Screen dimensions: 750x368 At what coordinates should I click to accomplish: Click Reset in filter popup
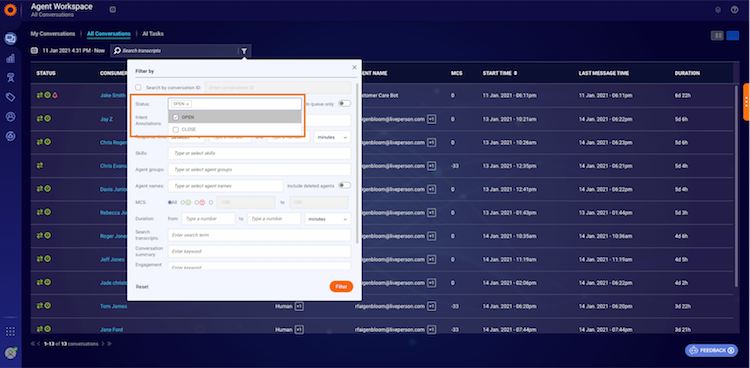tap(142, 287)
